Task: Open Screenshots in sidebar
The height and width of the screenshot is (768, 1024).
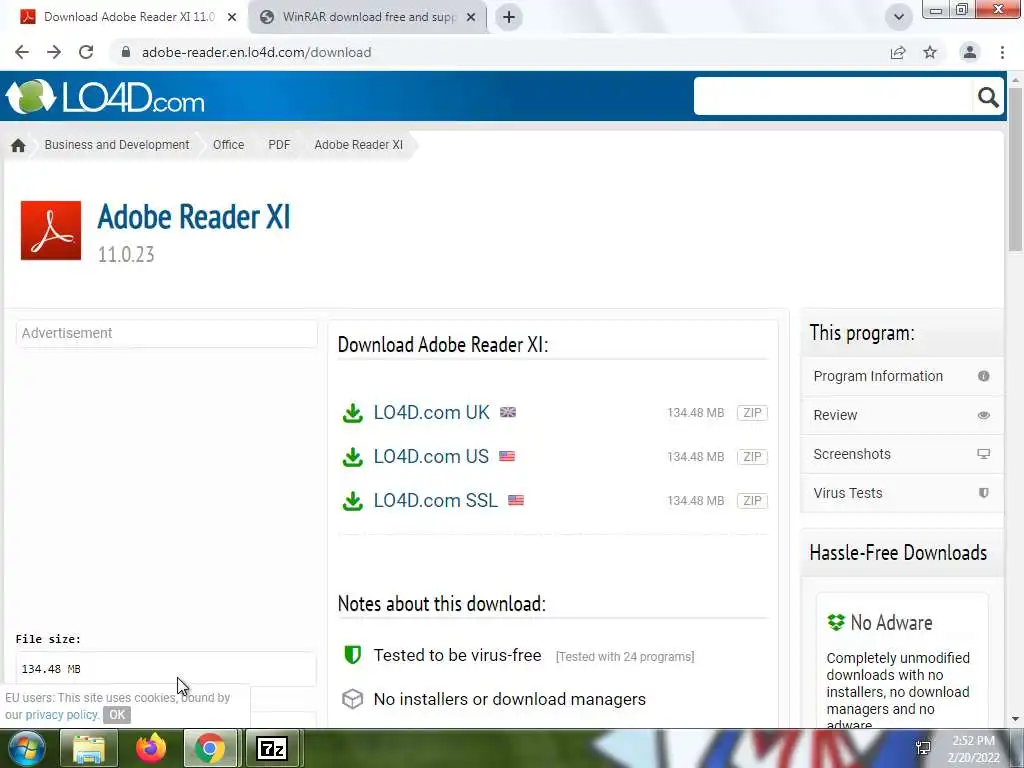Action: click(x=902, y=454)
